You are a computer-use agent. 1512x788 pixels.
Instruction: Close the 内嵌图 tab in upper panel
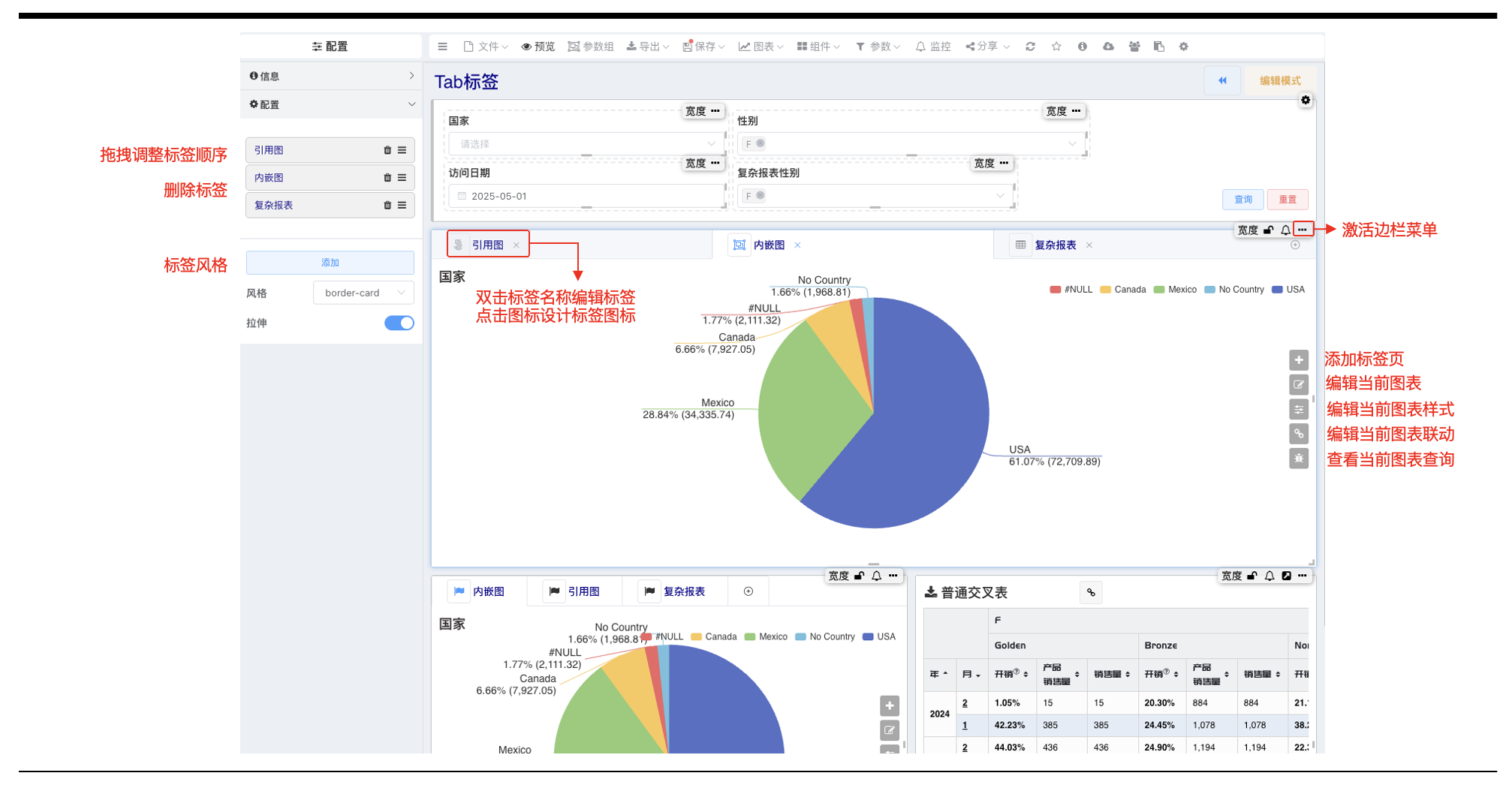point(797,245)
